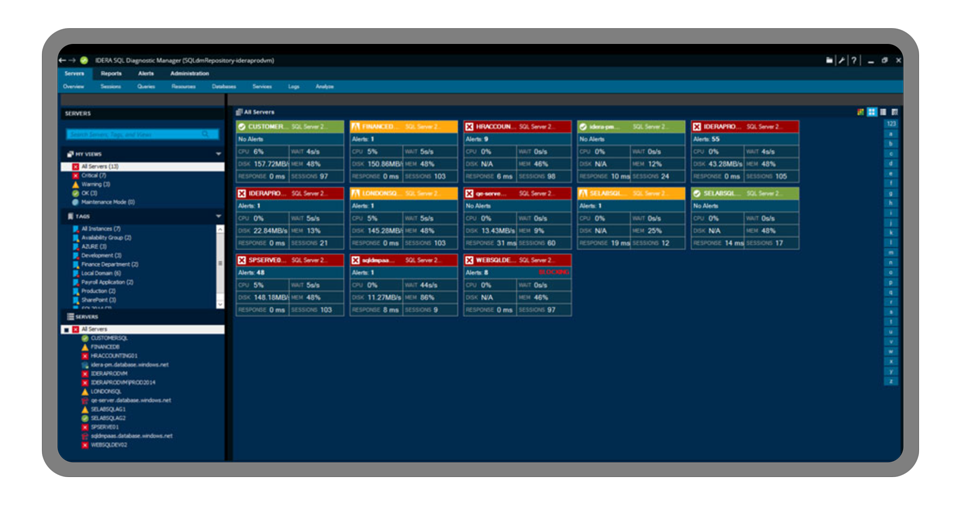Click the help question mark icon
Screen dimensions: 960x510
pos(854,60)
